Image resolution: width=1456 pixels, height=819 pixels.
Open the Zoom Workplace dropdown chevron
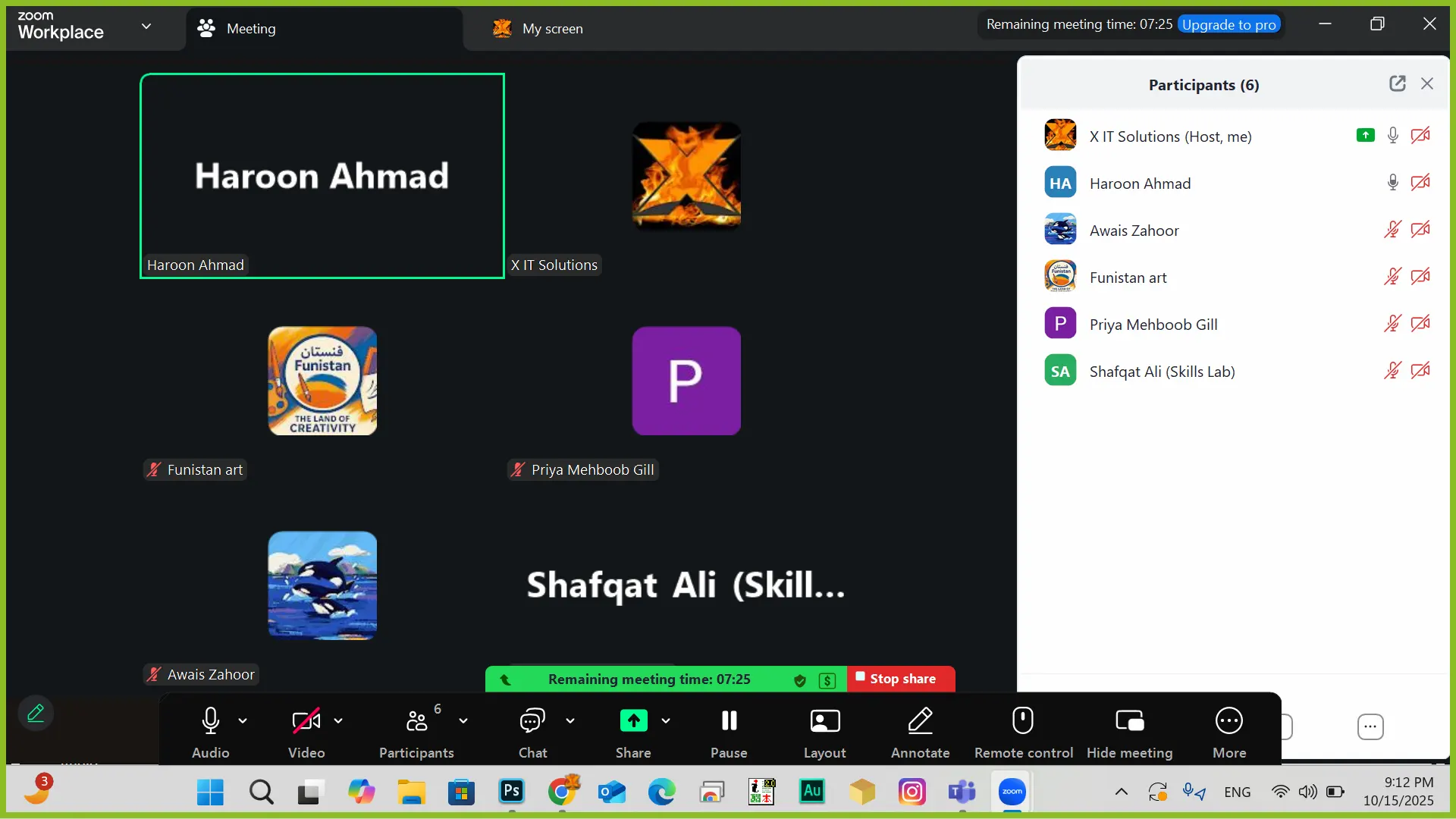[146, 27]
